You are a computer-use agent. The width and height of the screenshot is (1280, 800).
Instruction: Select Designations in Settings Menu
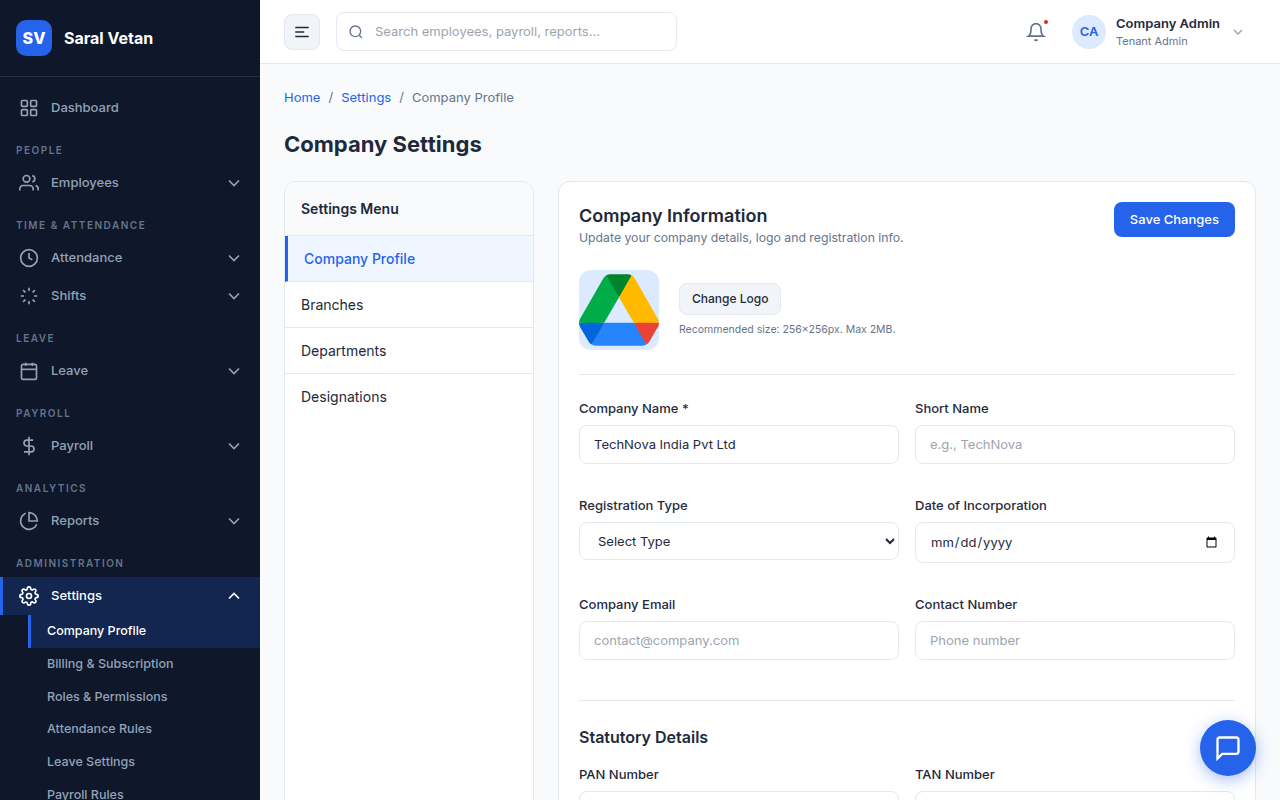(x=409, y=397)
